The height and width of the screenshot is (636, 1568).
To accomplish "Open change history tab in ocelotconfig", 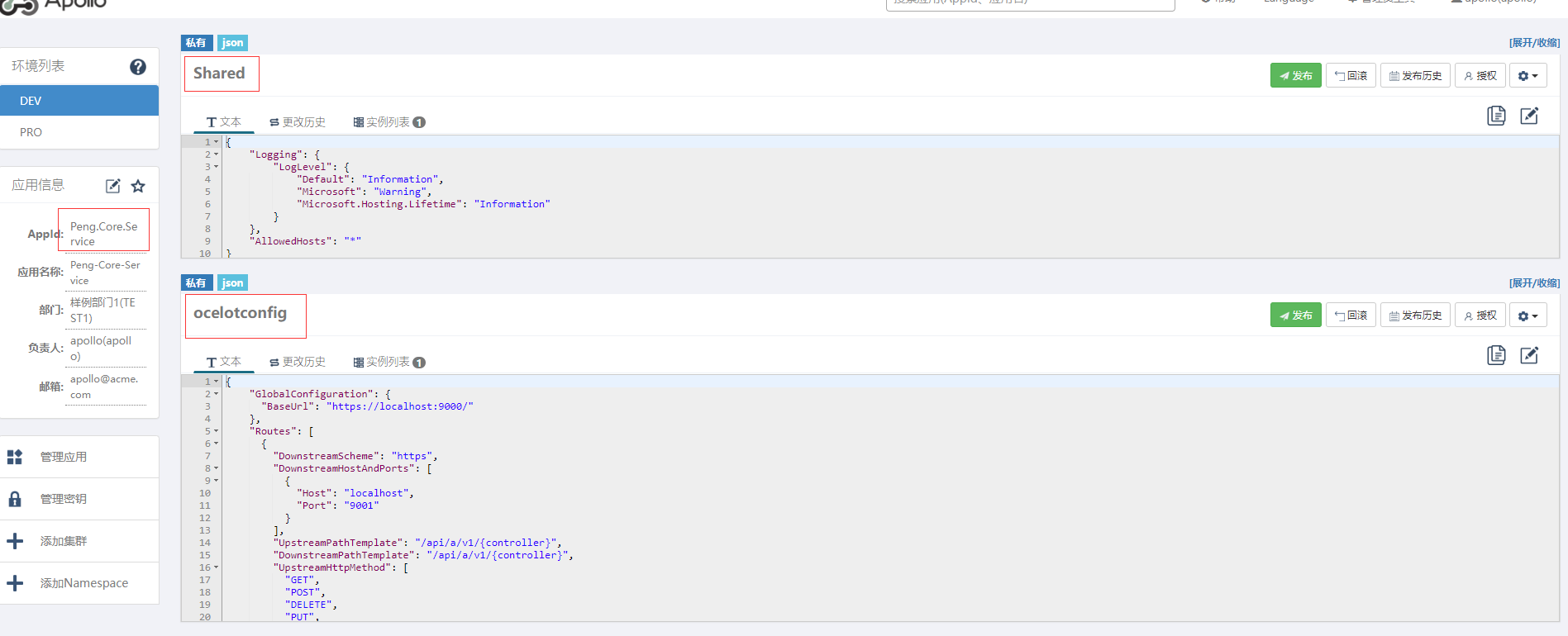I will pyautogui.click(x=297, y=362).
